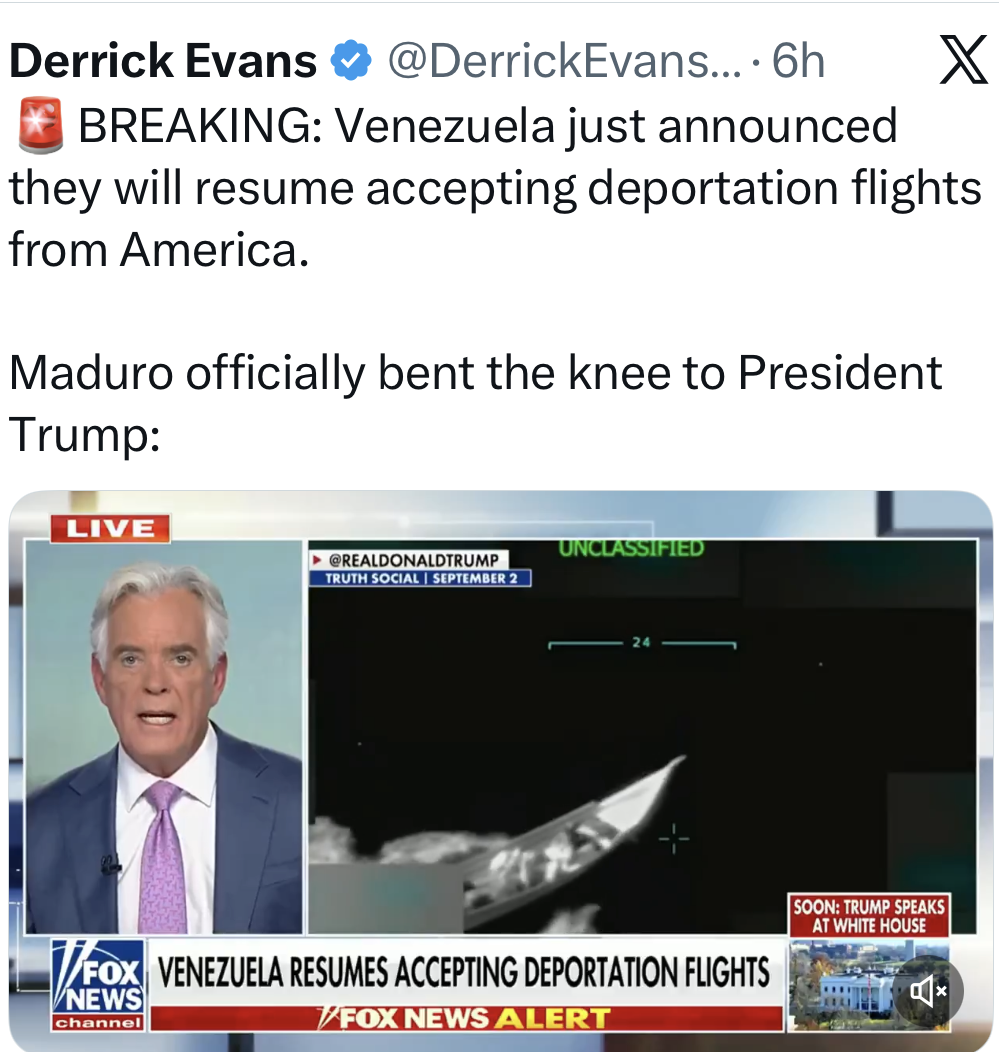This screenshot has width=999, height=1052.
Task: Click the red LIVE badge on the video
Action: tap(111, 528)
